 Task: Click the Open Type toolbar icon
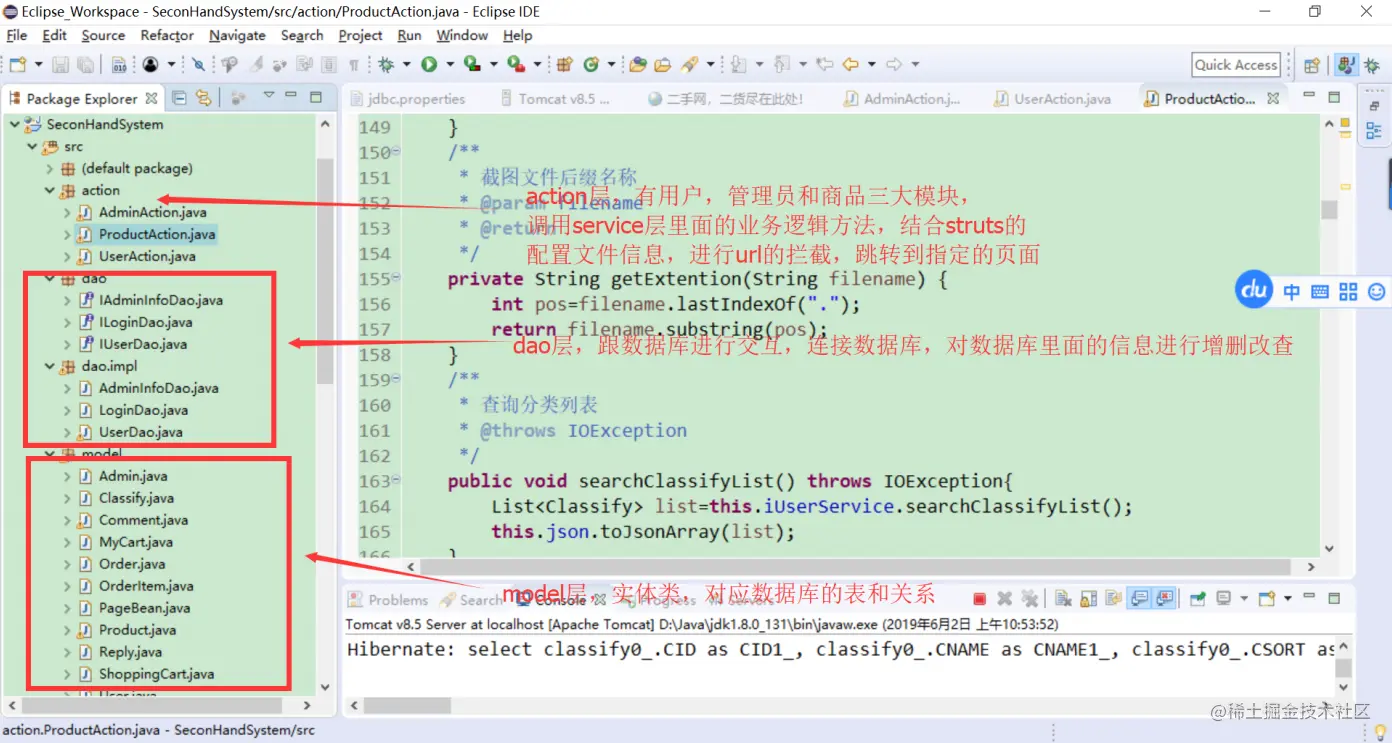(x=638, y=64)
